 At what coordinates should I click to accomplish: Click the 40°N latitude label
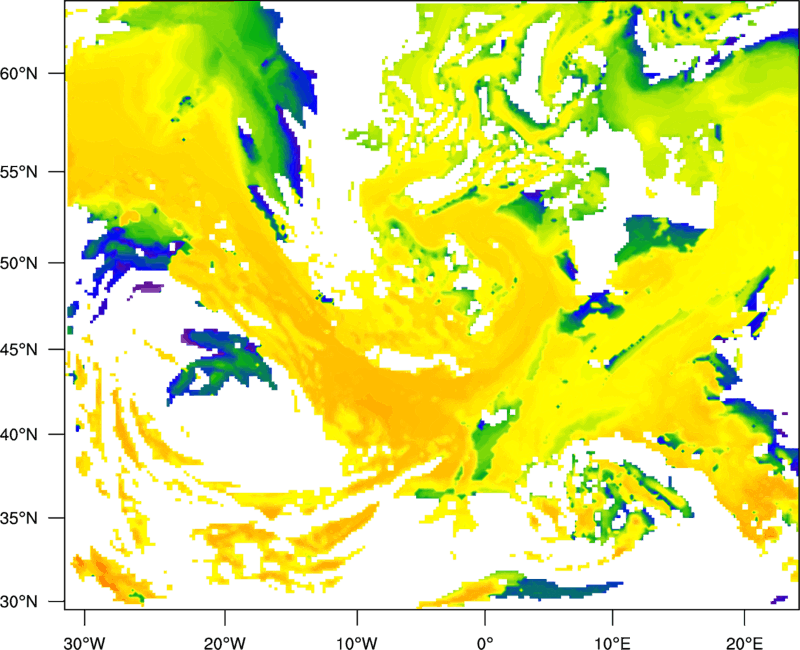(x=19, y=435)
